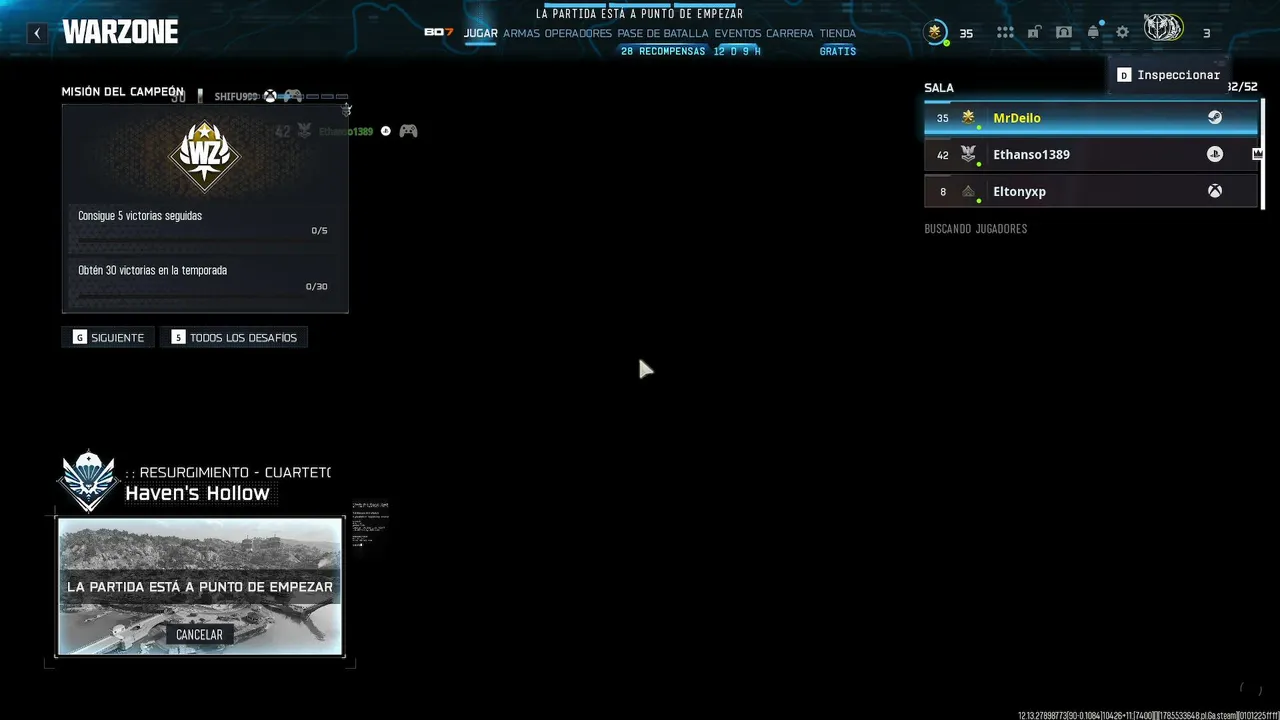
Task: Select the Ethanso1389 player row
Action: (1091, 154)
